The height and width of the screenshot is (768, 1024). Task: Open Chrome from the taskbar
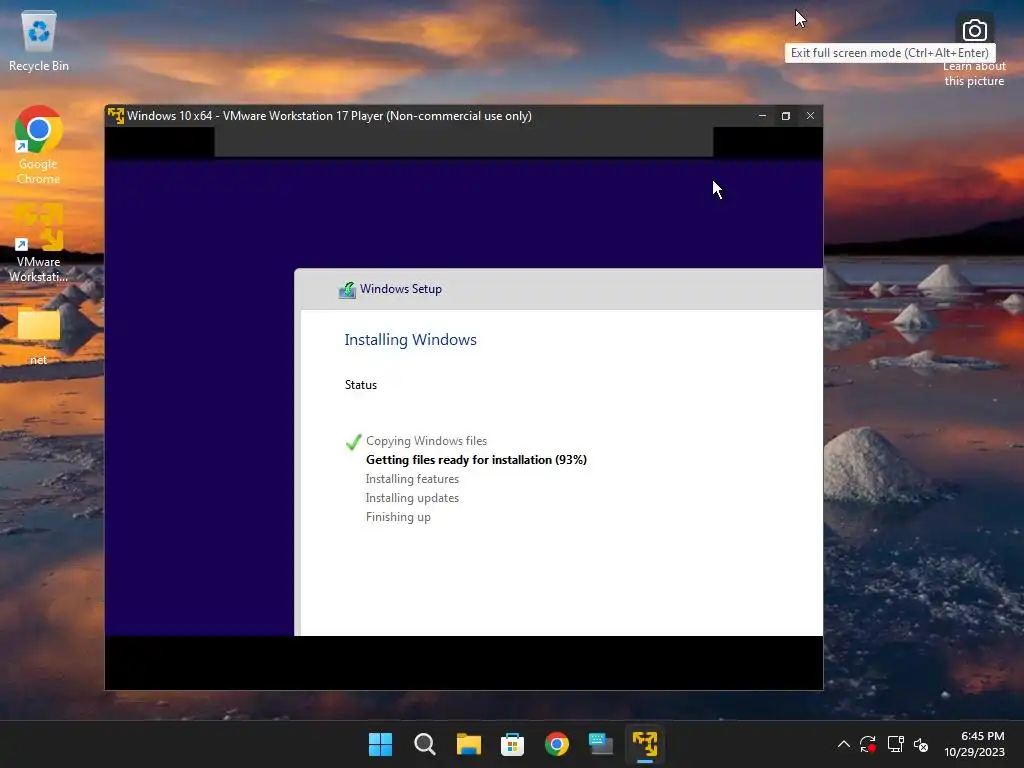[556, 744]
